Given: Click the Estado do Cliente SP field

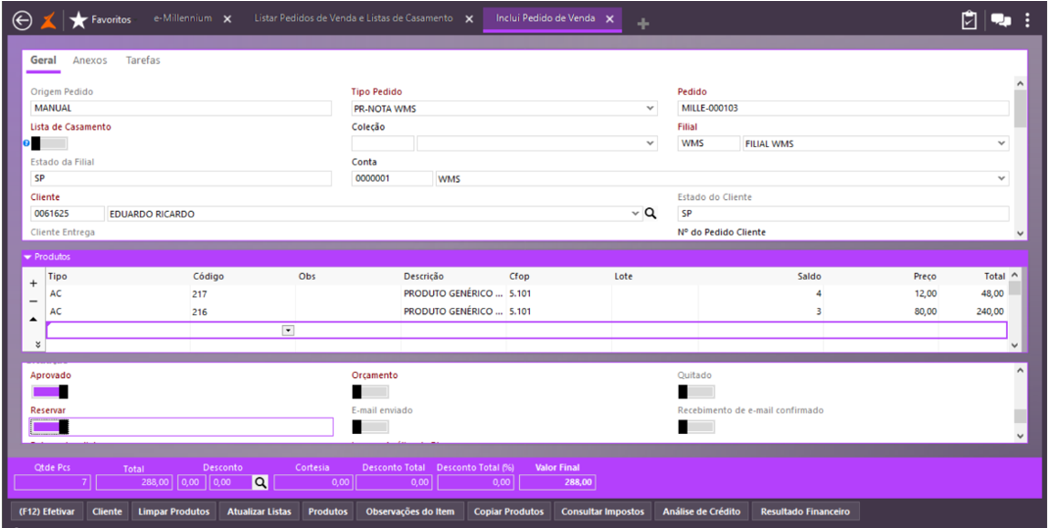Looking at the screenshot, I should coord(843,214).
